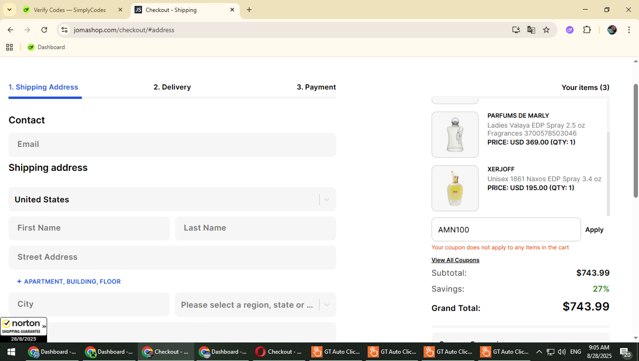Click the XERJOFF brand name
The width and height of the screenshot is (639, 361).
tap(501, 169)
